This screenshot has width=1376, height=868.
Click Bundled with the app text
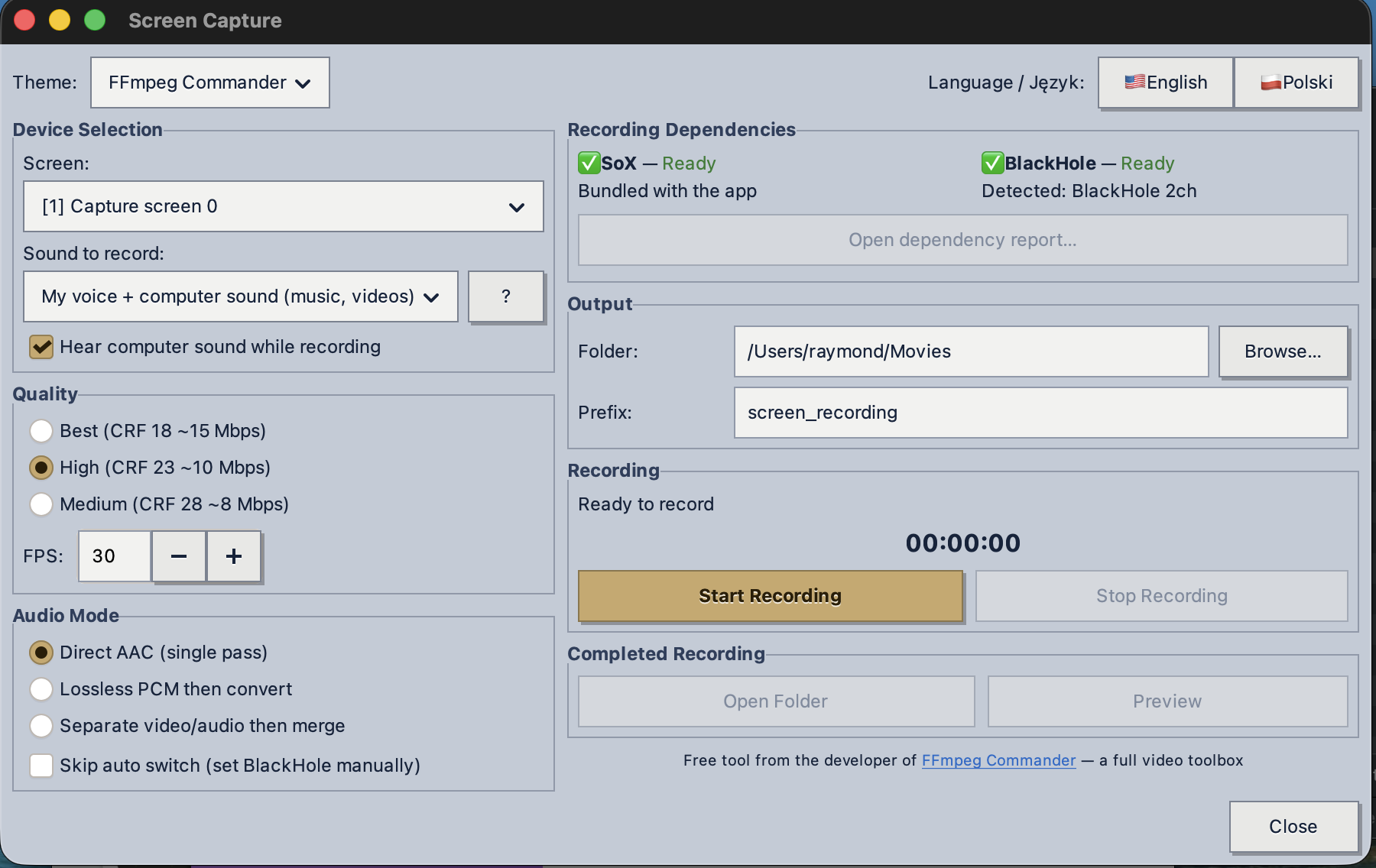[667, 191]
